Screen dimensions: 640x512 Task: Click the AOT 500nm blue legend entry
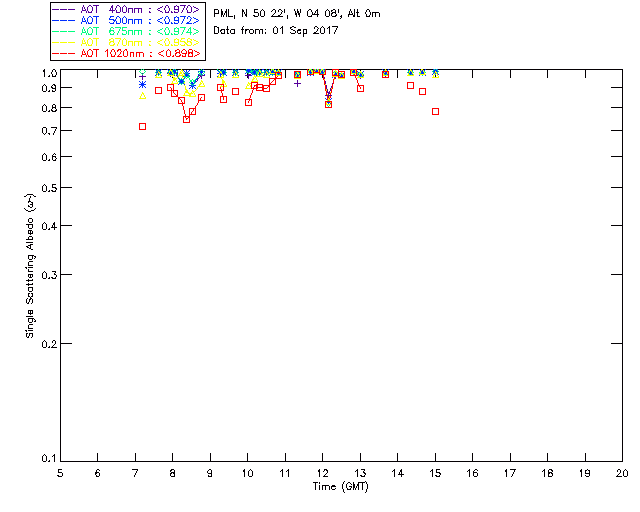point(128,20)
